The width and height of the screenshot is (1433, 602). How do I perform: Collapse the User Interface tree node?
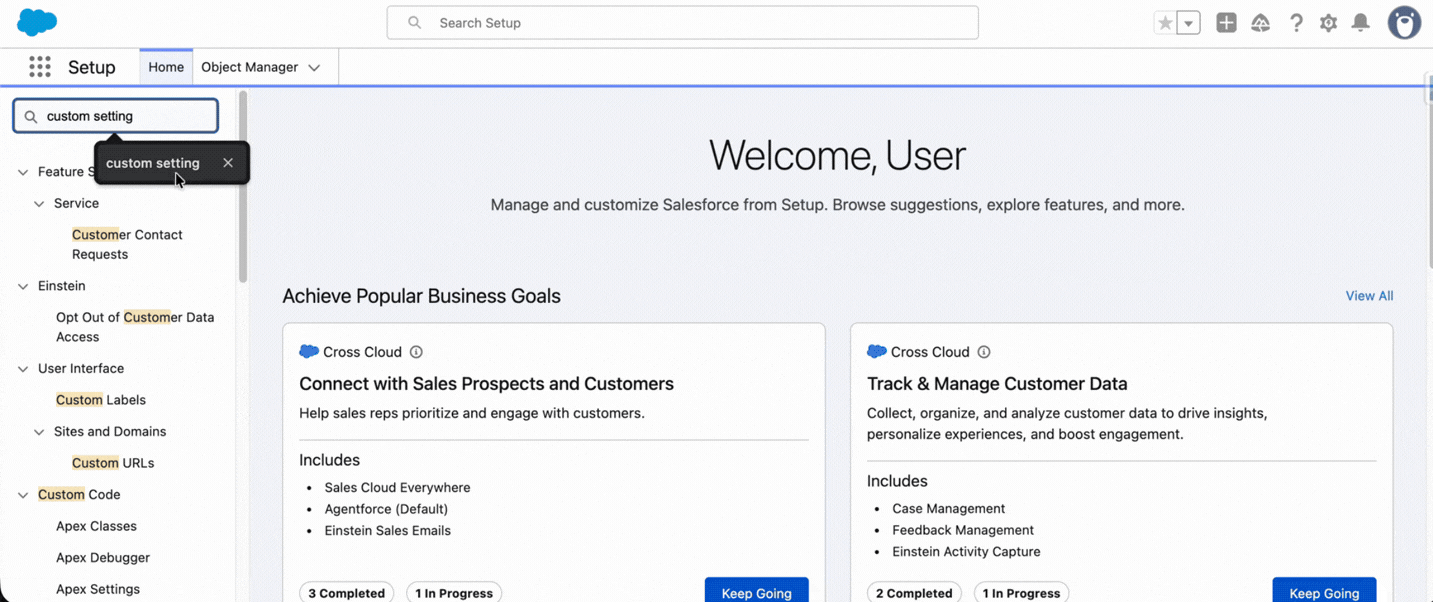coord(23,369)
